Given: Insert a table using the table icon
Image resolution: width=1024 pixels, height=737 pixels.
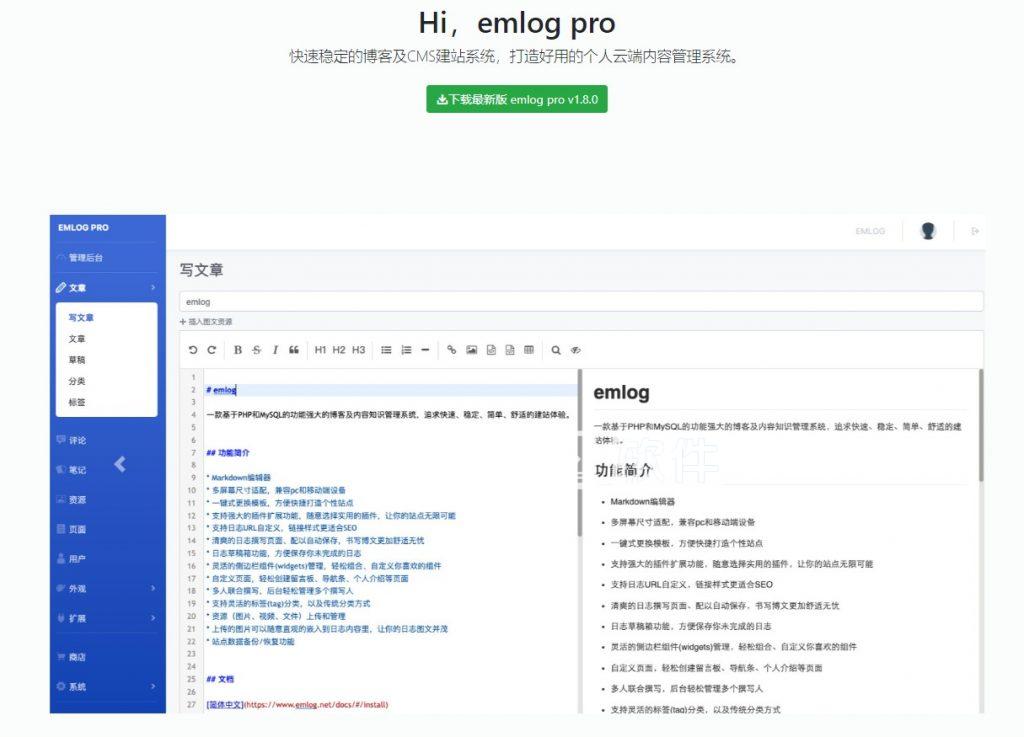Looking at the screenshot, I should [x=529, y=350].
